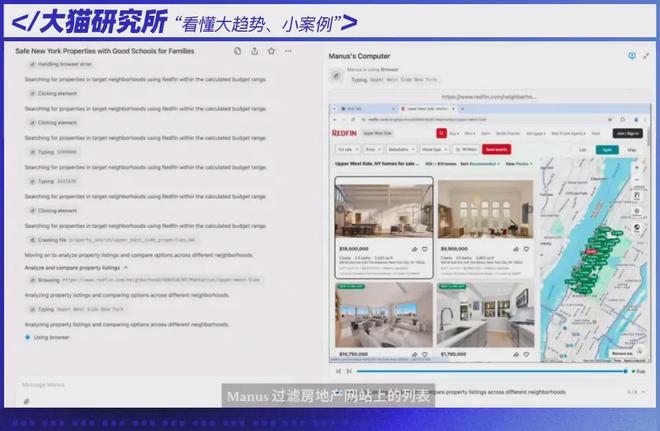This screenshot has width=660, height=431.
Task: Open the View Photos dropdown
Action: tap(519, 164)
